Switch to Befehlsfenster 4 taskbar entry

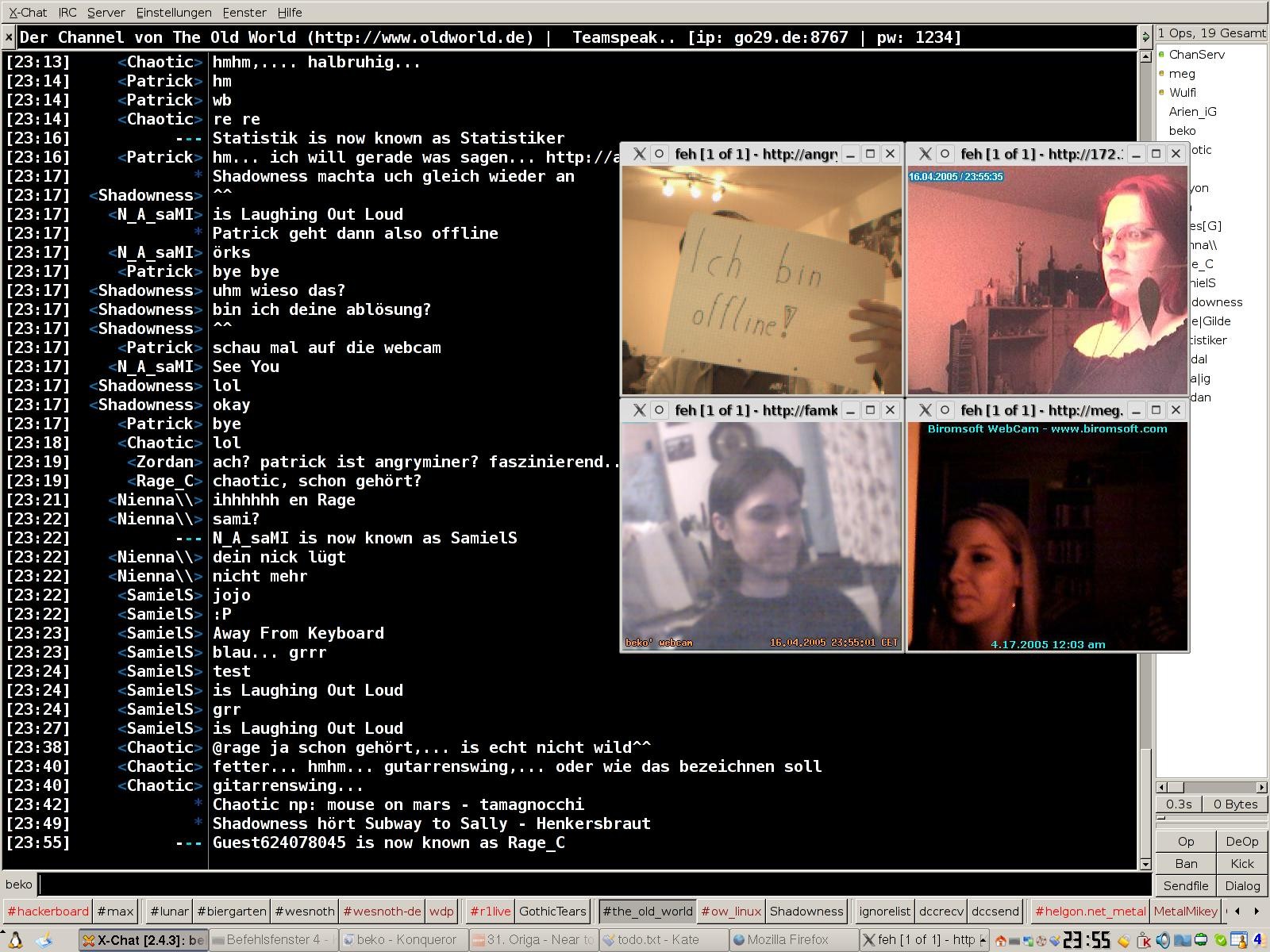[274, 940]
